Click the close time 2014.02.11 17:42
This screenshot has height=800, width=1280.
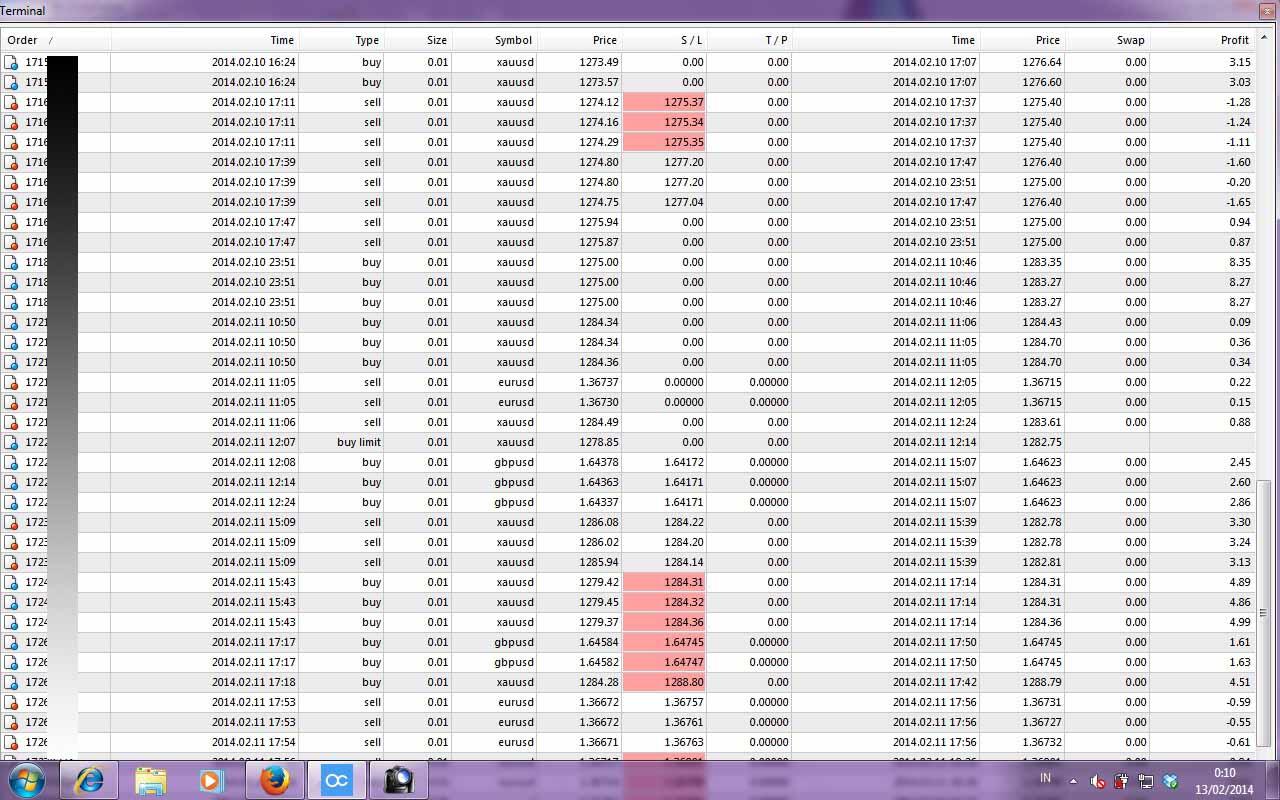935,682
